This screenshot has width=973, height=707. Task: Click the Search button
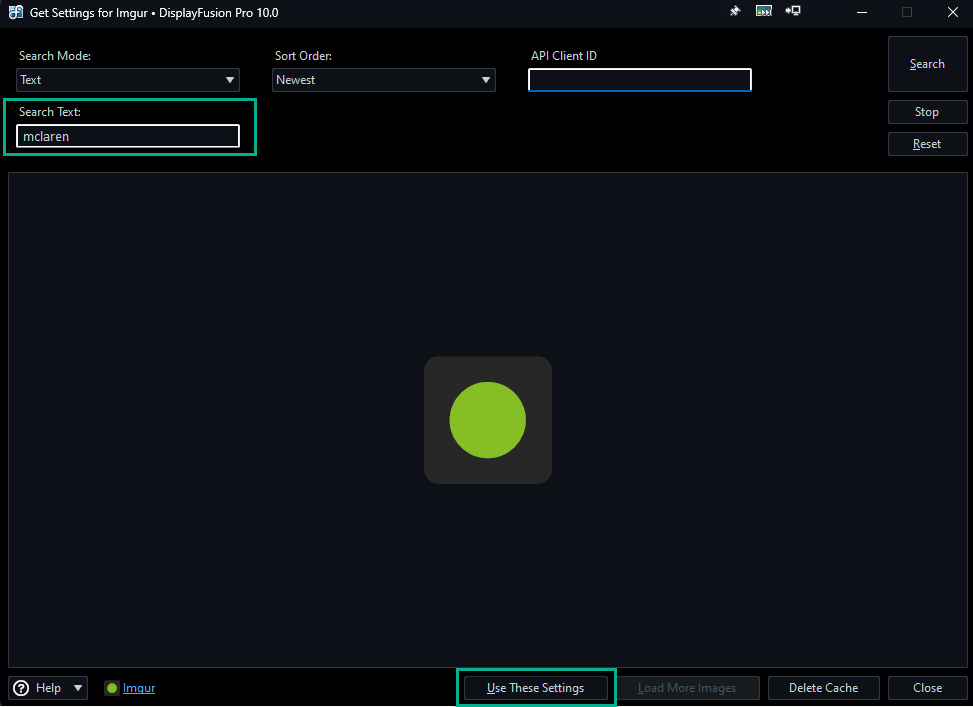[927, 64]
